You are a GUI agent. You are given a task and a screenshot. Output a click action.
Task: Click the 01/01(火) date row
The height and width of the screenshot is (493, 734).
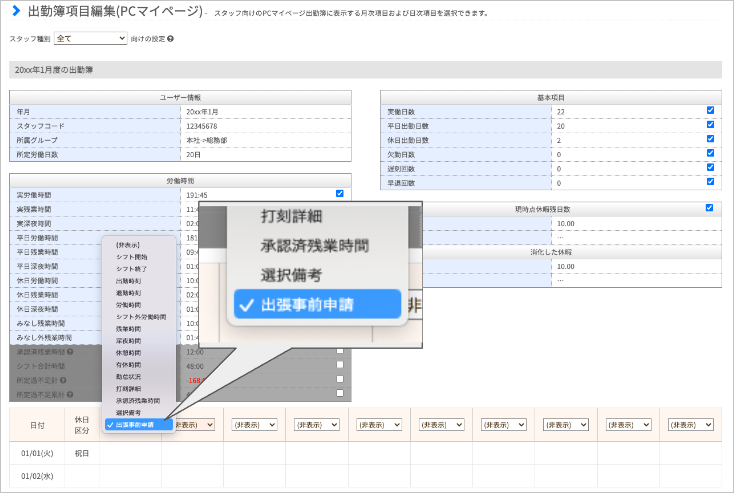[365, 453]
